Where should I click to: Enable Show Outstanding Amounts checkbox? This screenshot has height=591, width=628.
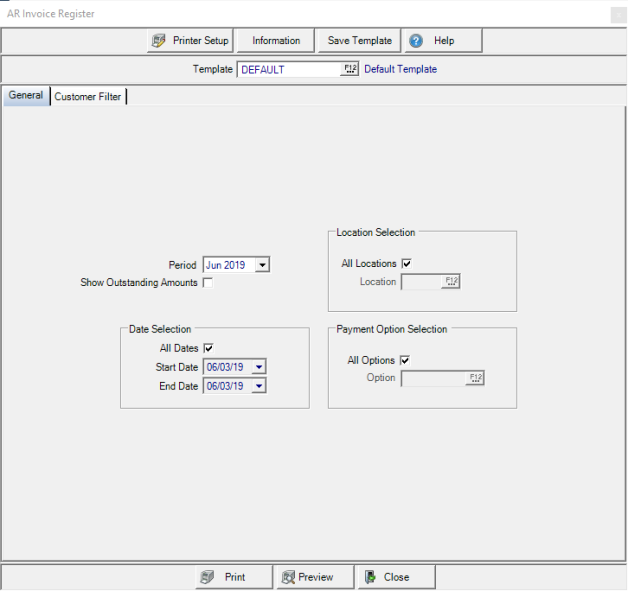tap(208, 283)
